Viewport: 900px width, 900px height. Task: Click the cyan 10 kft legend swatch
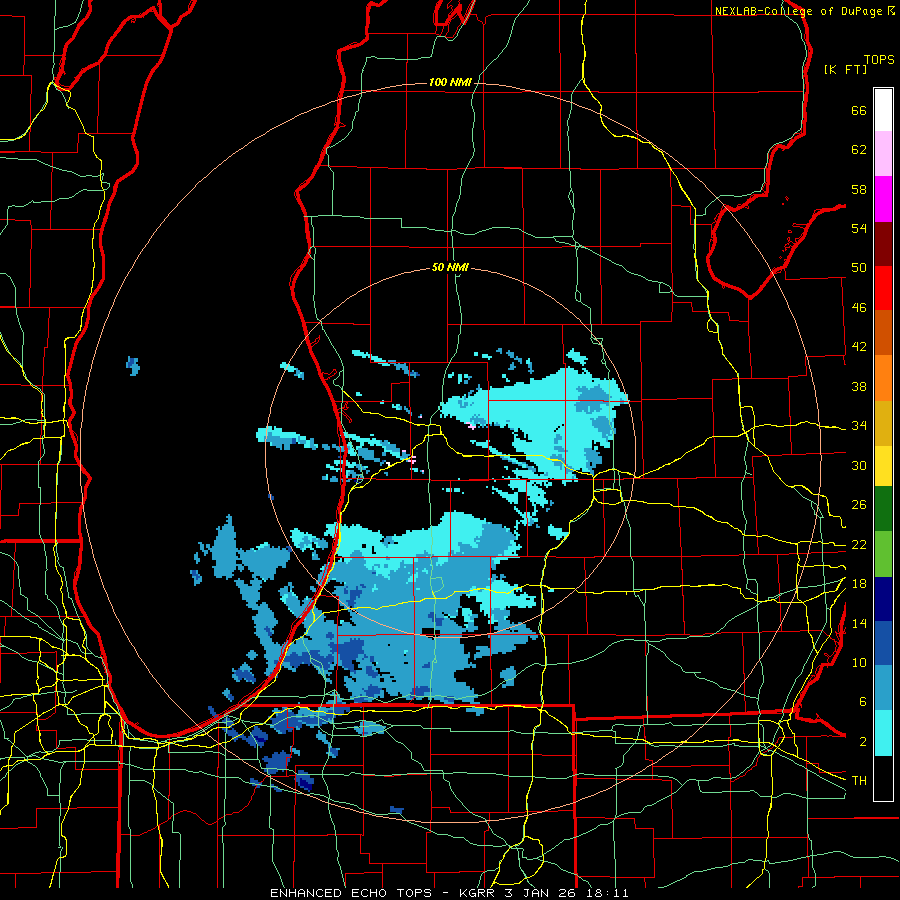(x=883, y=733)
